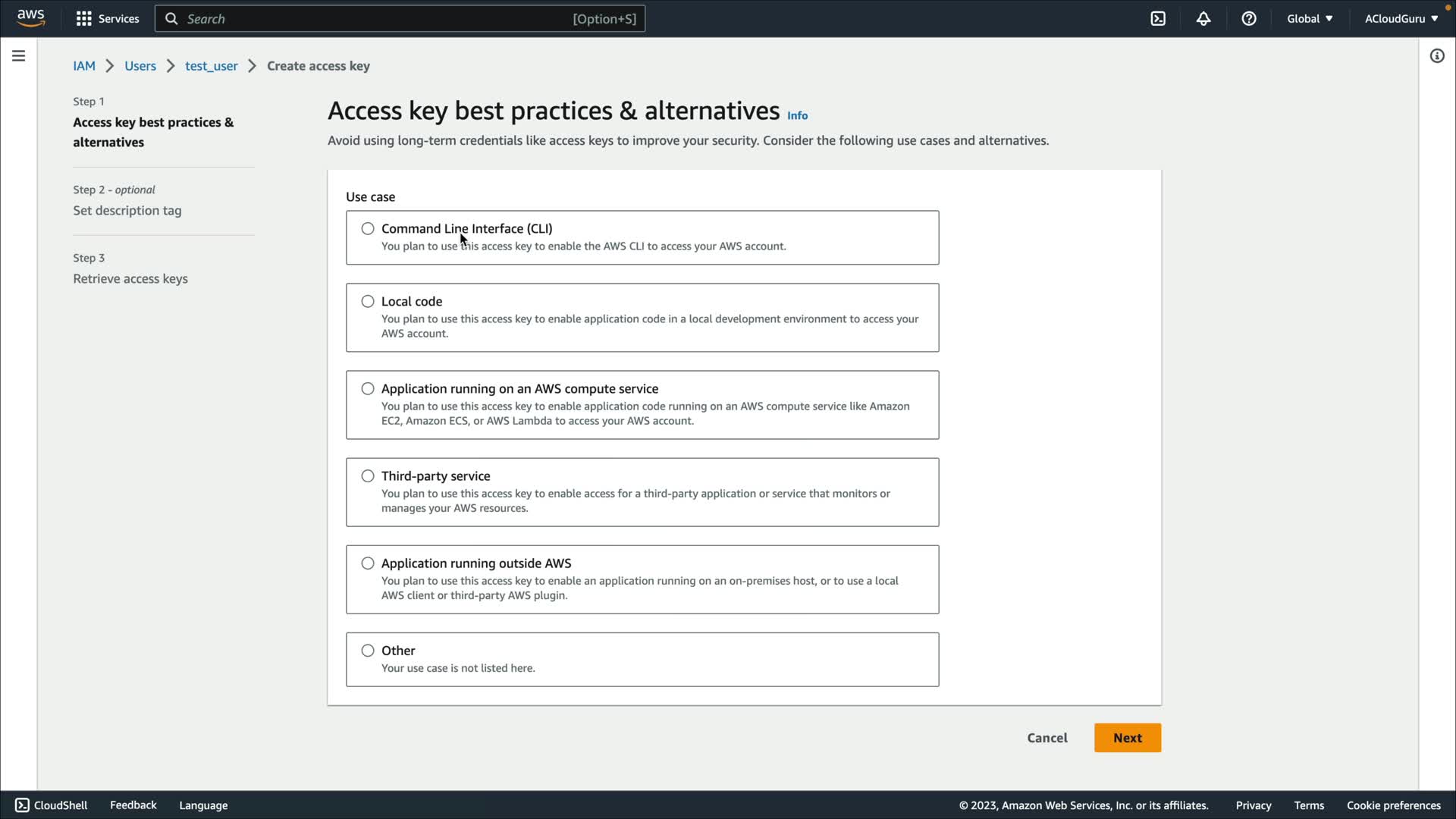Image resolution: width=1456 pixels, height=819 pixels.
Task: Cancel the access key creation
Action: (1047, 738)
